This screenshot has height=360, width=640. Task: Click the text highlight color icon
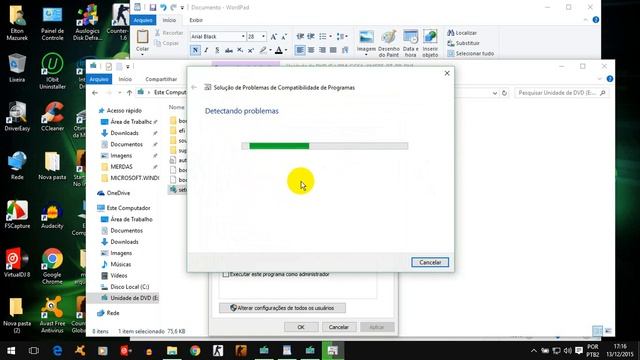pyautogui.click(x=263, y=50)
